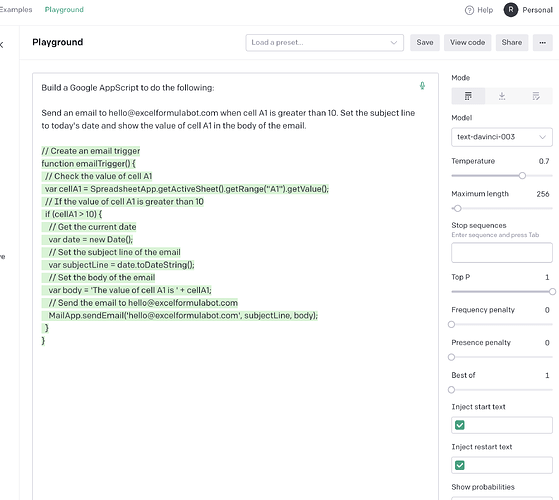Open the Show probabilities dropdown
This screenshot has width=559, height=500.
click(x=502, y=498)
